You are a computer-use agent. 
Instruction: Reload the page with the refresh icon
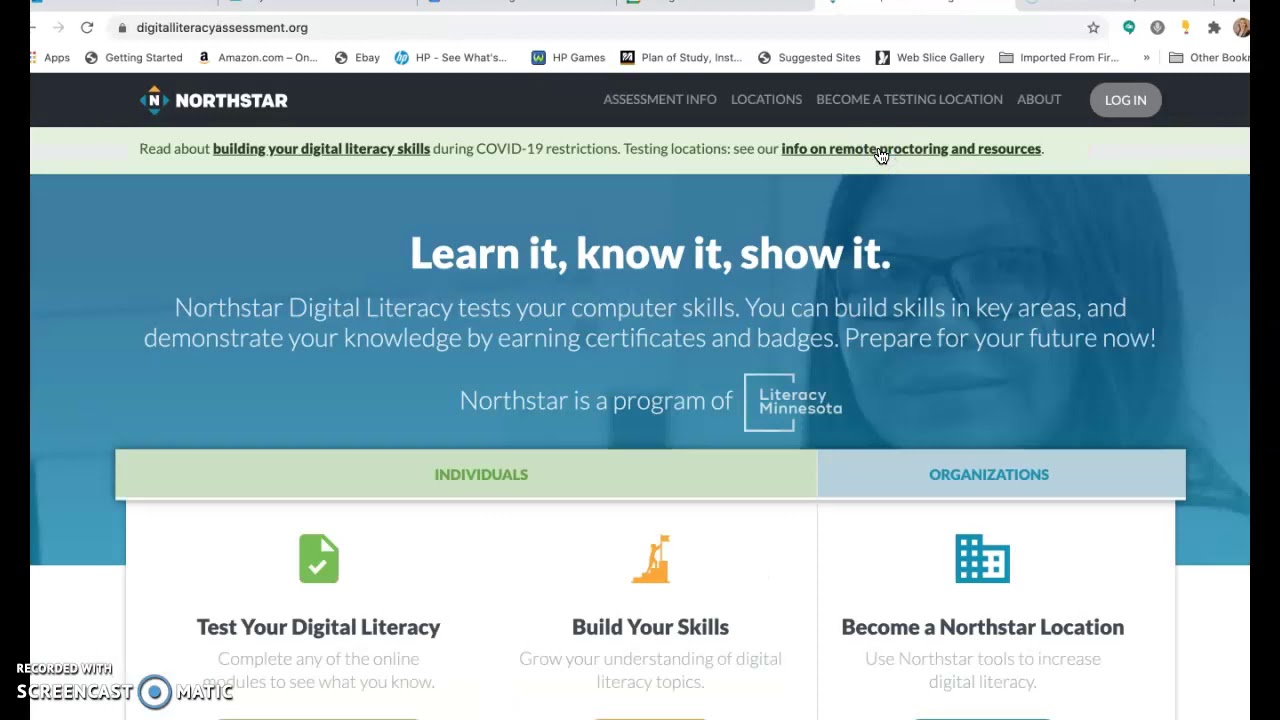point(87,28)
